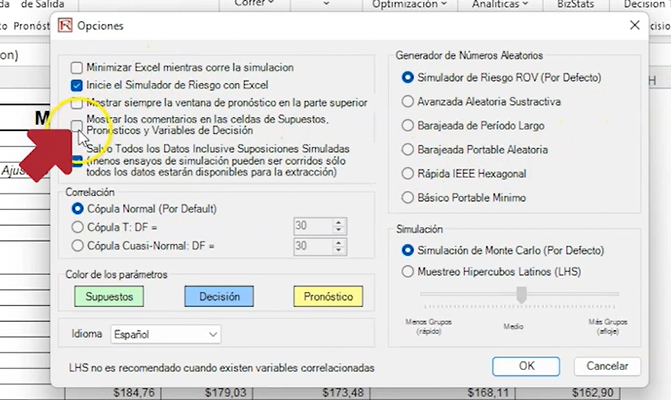The width and height of the screenshot is (671, 400).
Task: Click the $184,76 cell in the Excel sheet
Action: coord(113,393)
